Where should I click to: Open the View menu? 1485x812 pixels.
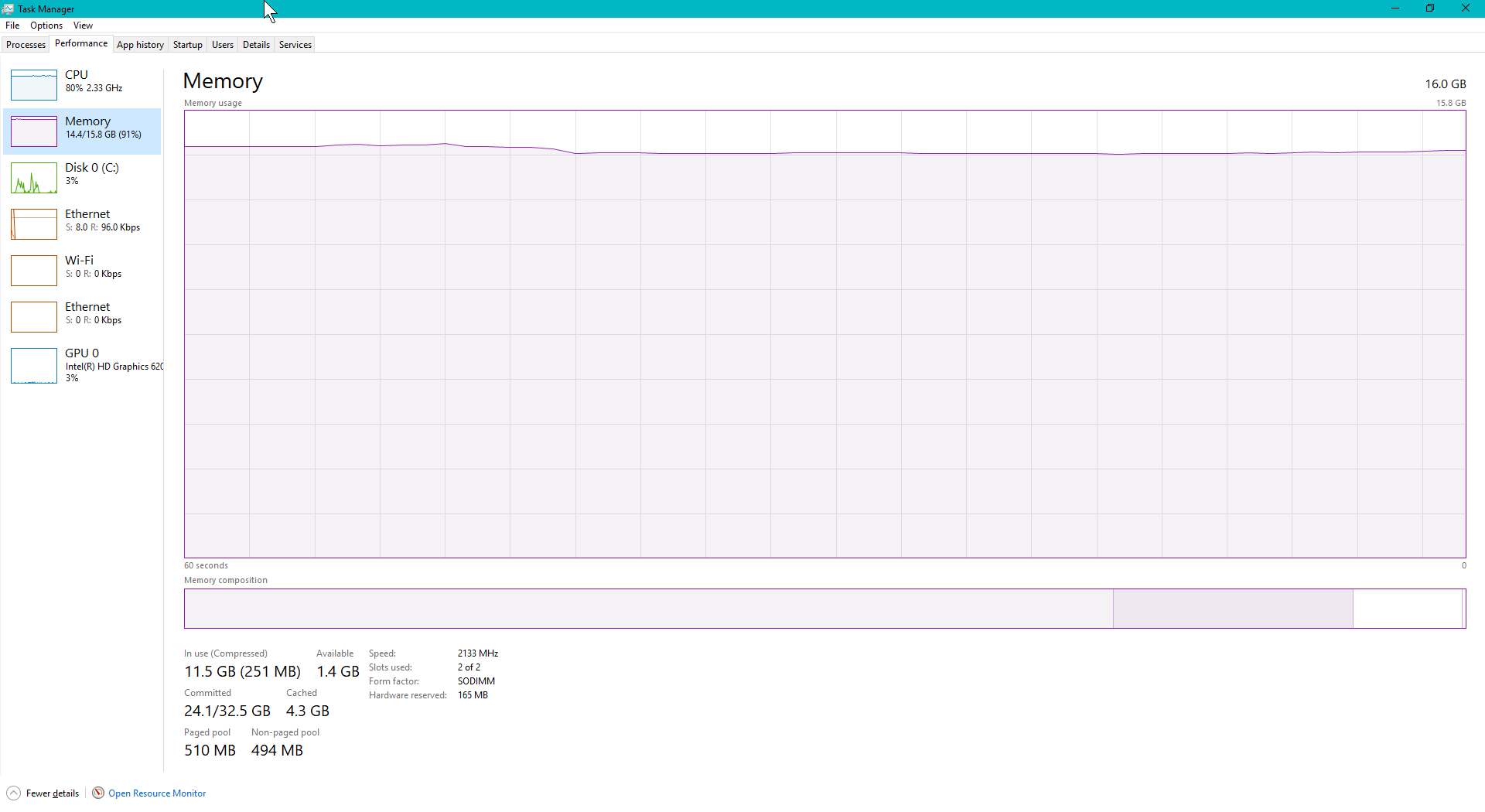coord(83,26)
